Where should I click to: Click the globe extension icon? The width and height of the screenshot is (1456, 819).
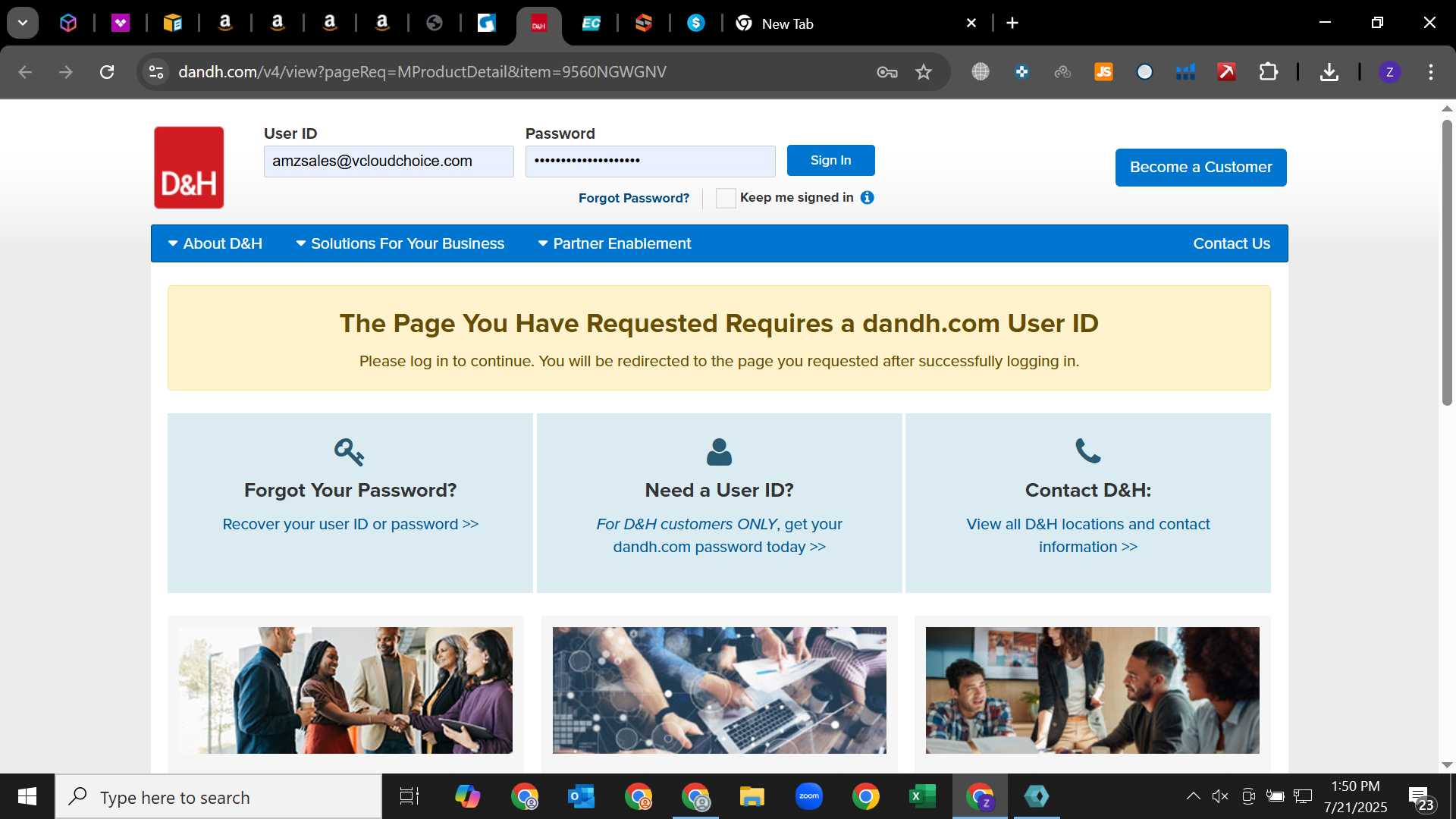pos(981,72)
